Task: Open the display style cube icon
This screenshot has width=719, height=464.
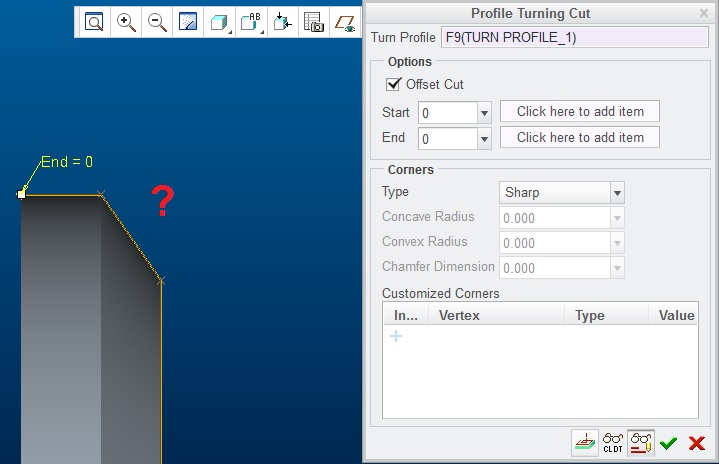Action: [x=219, y=22]
